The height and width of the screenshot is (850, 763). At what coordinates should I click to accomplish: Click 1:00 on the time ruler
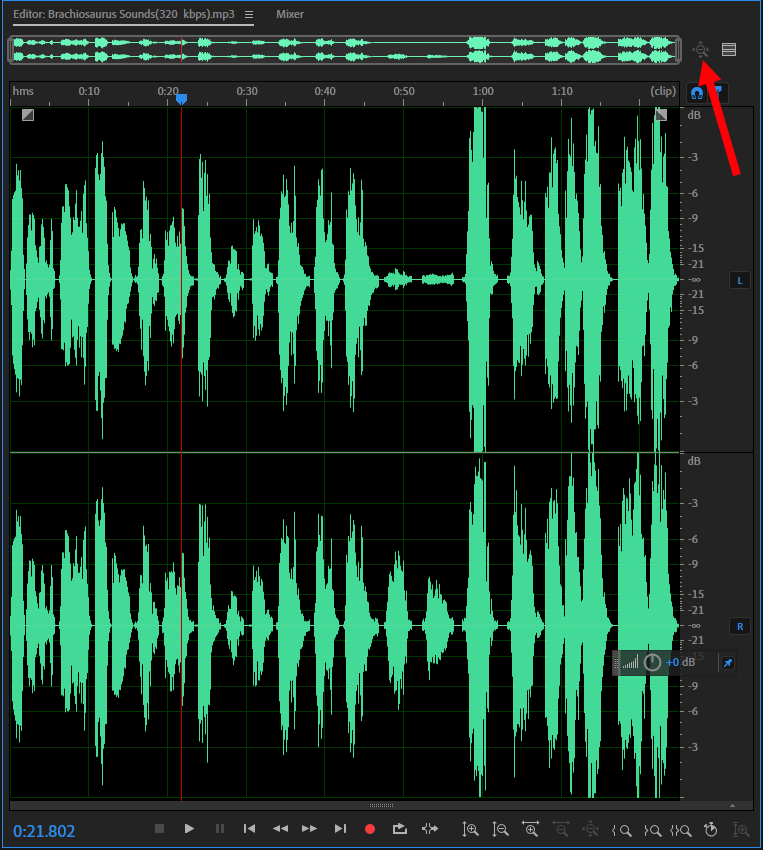coord(483,91)
